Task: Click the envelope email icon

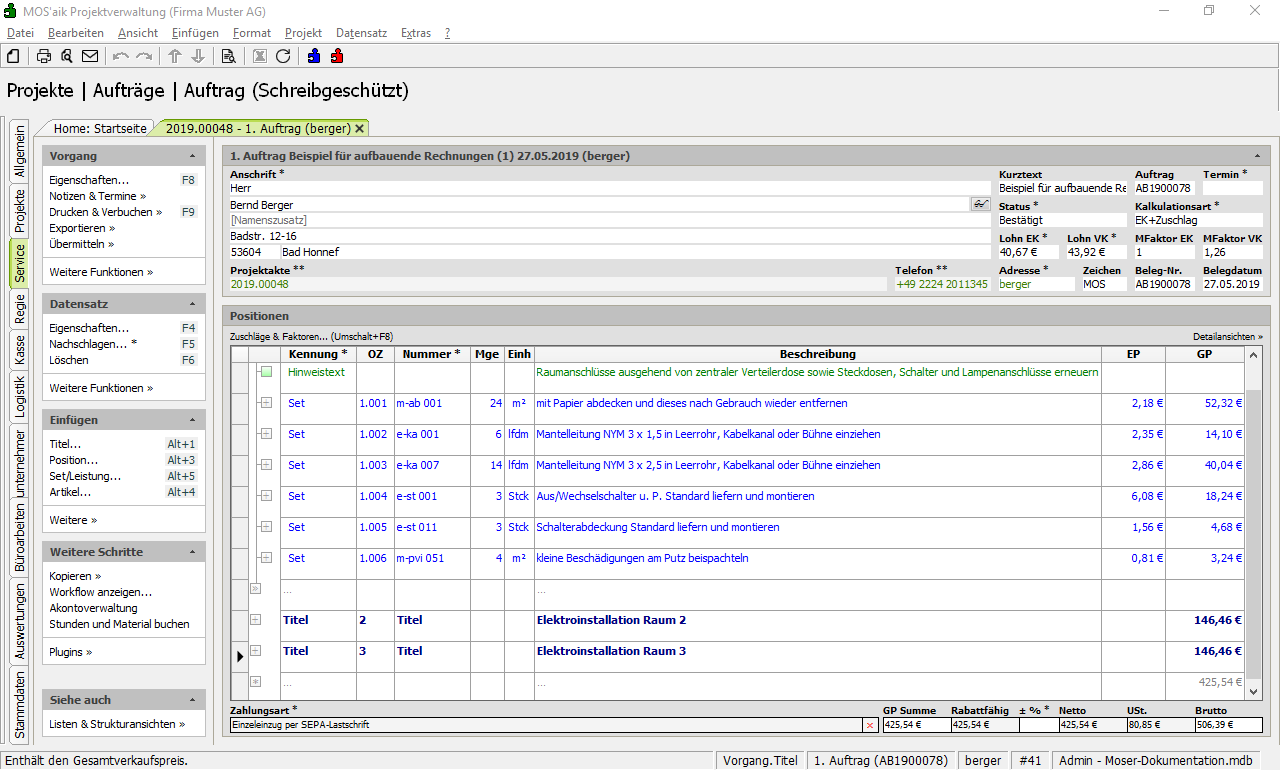Action: tap(90, 56)
